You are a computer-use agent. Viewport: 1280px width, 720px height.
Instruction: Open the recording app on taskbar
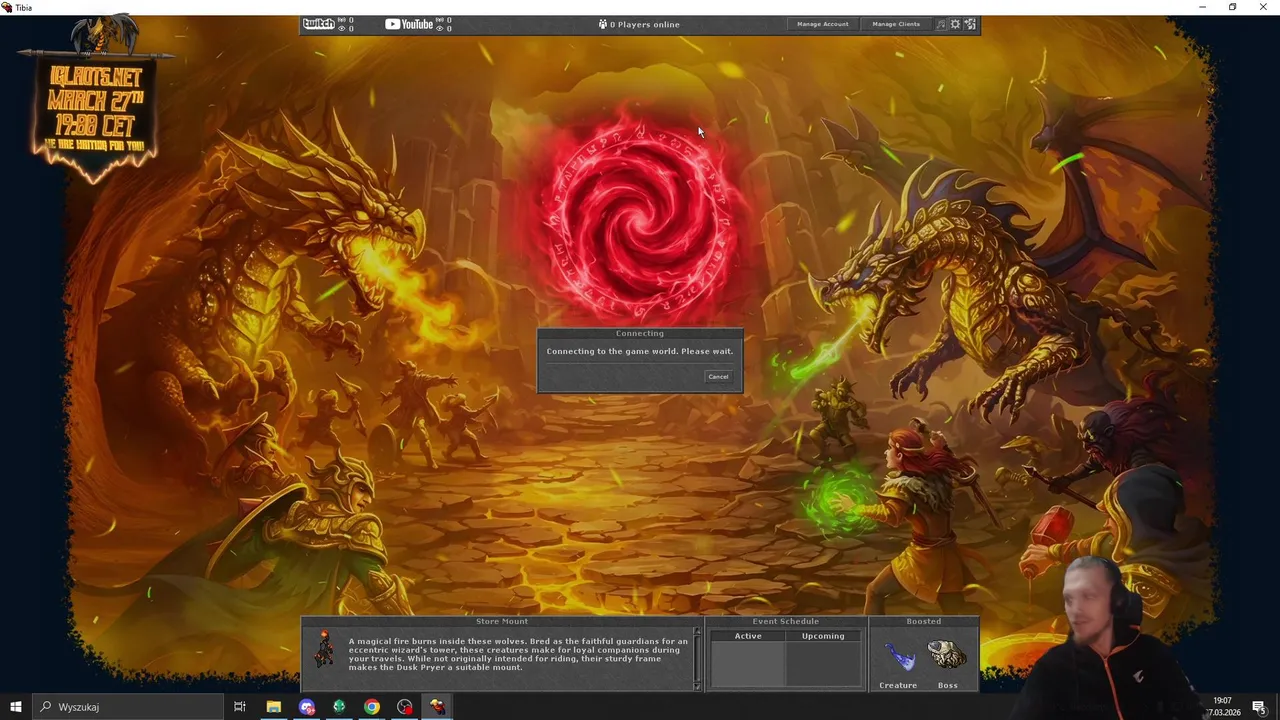404,707
